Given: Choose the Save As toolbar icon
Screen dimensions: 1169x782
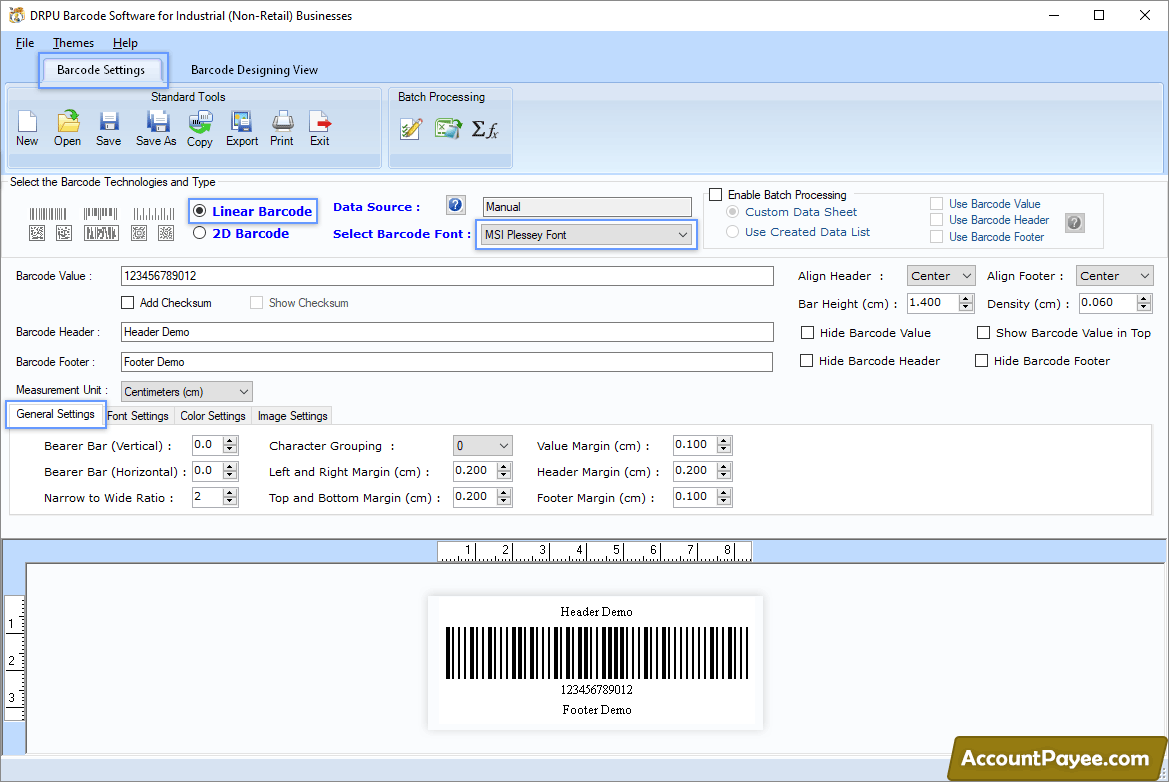Looking at the screenshot, I should [x=157, y=128].
